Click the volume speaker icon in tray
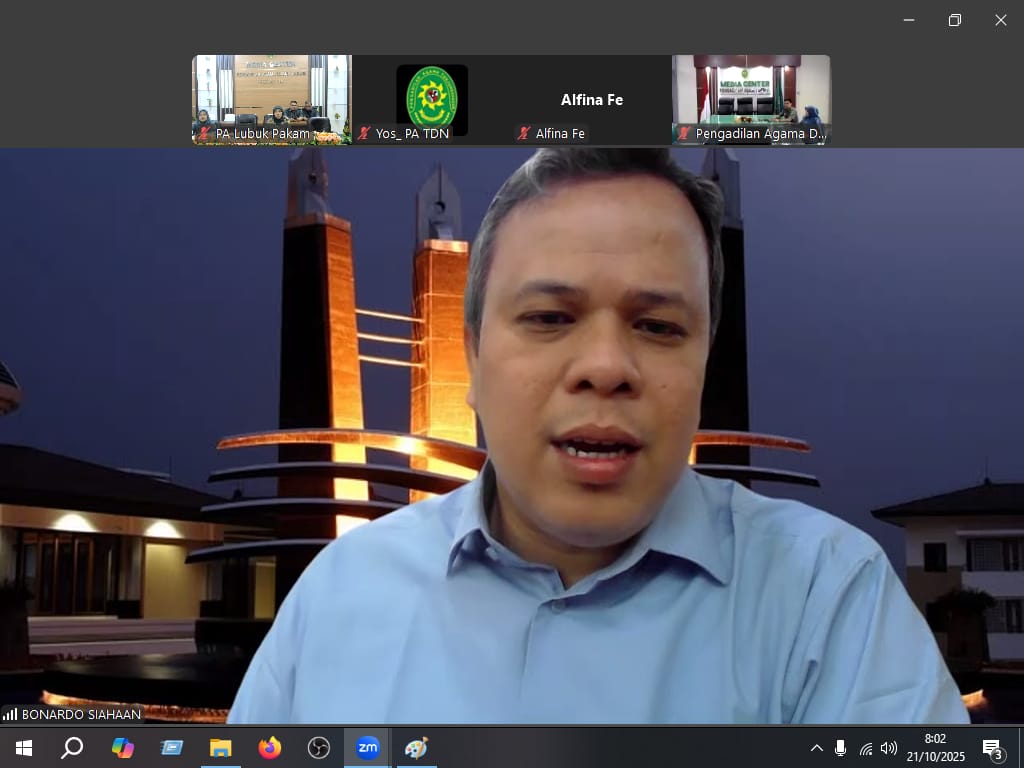The height and width of the screenshot is (768, 1024). (x=889, y=748)
